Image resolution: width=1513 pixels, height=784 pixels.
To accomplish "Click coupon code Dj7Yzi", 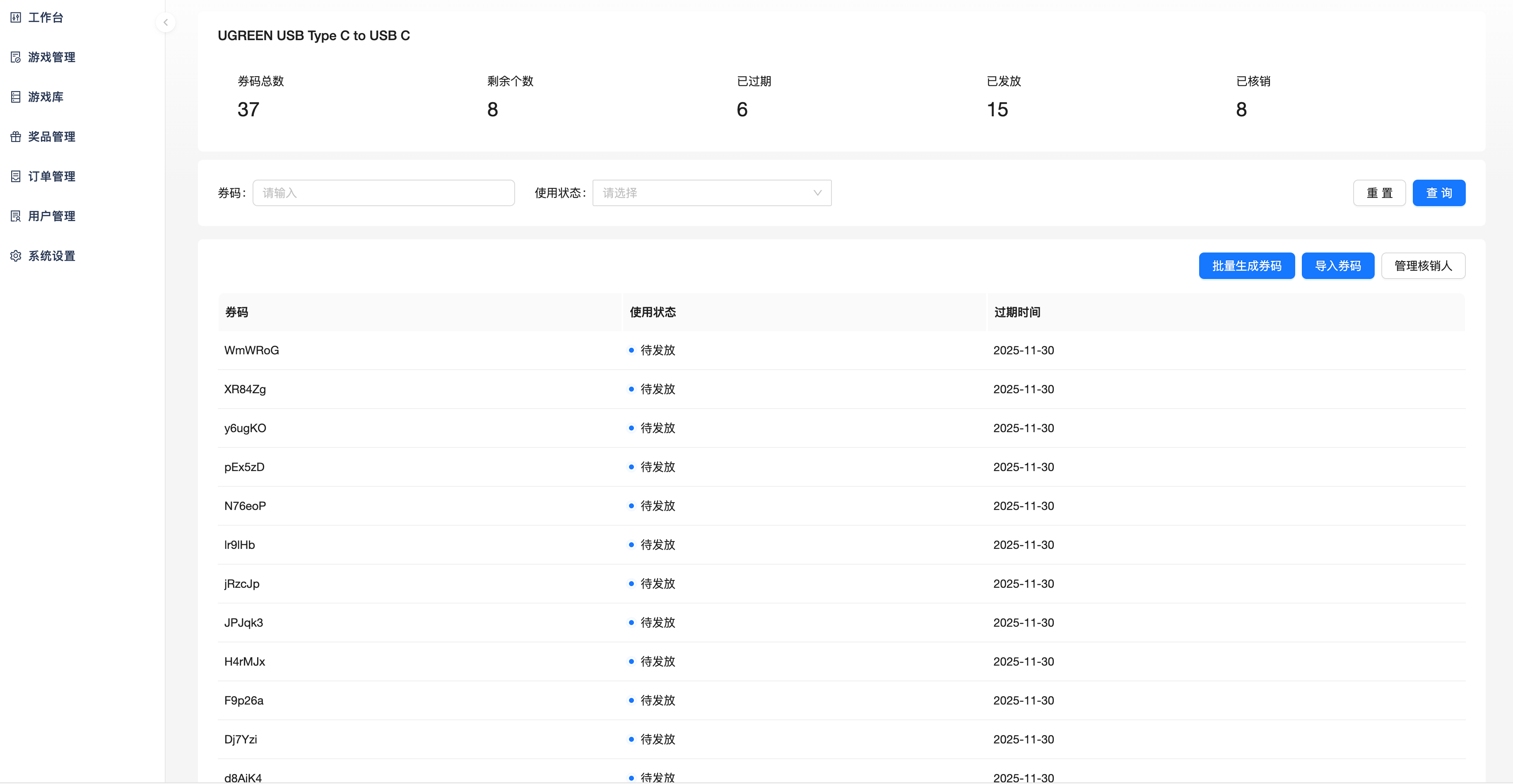I will point(240,739).
